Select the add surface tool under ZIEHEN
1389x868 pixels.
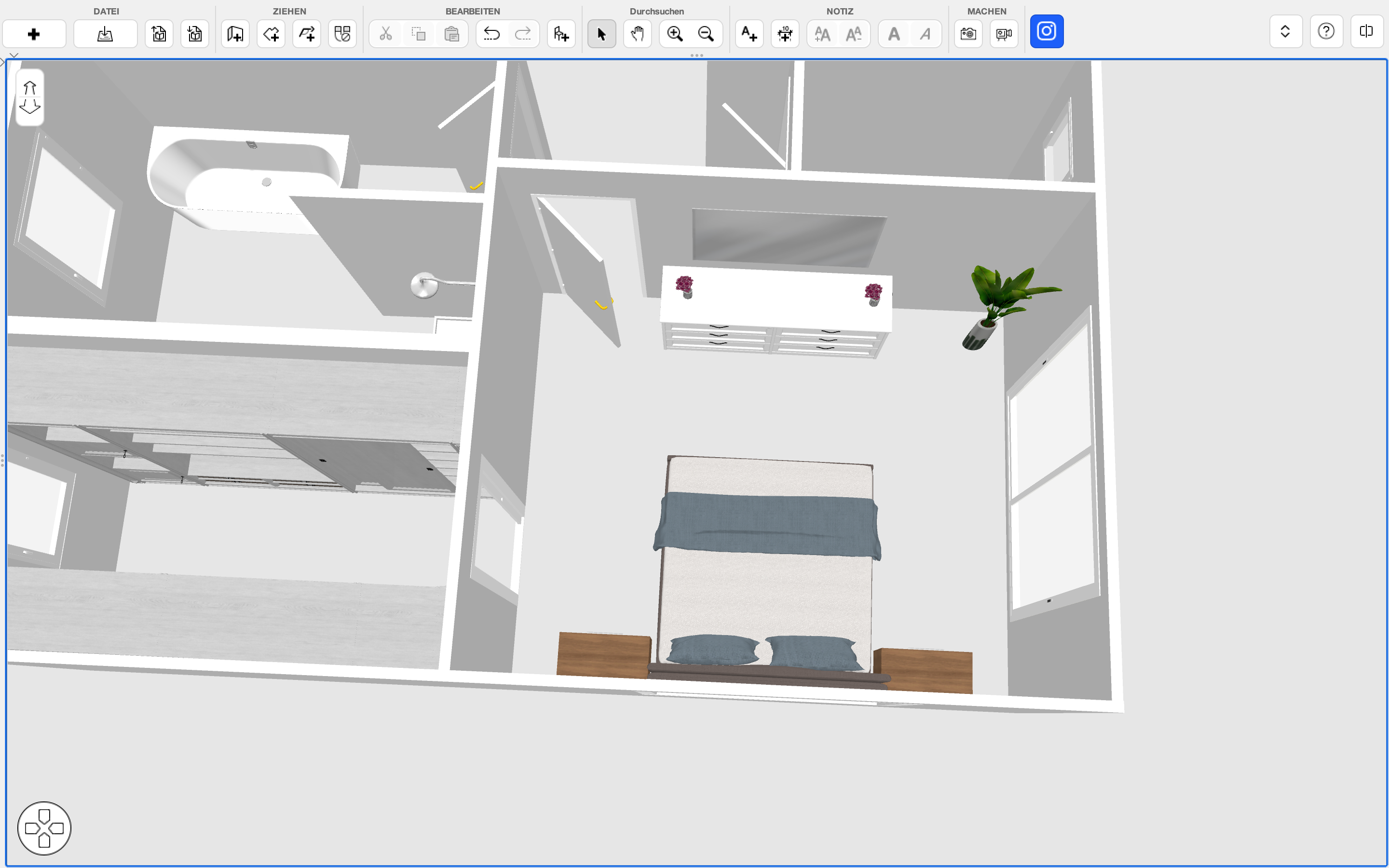pos(271,34)
